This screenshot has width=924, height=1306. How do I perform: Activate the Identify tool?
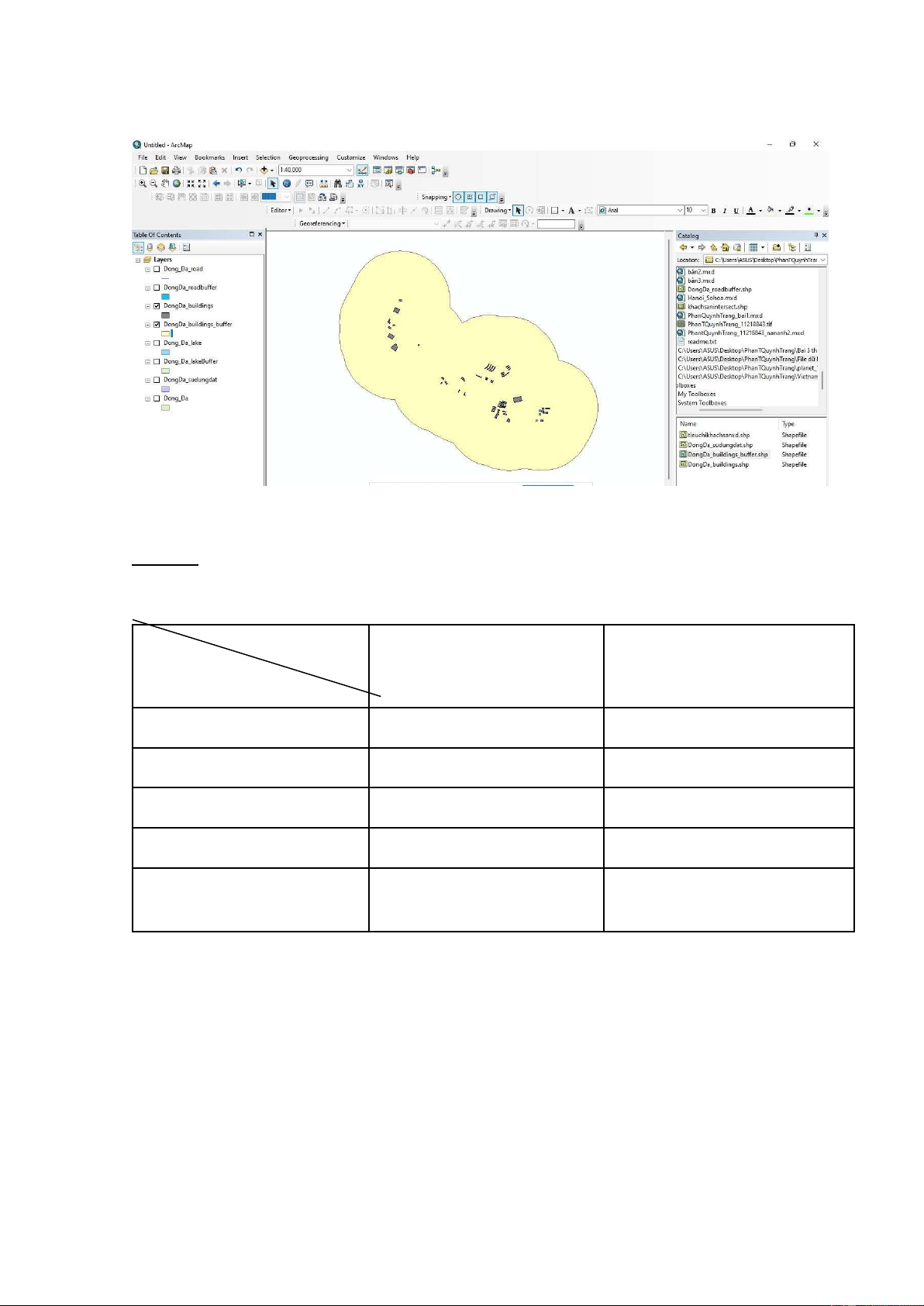(287, 184)
